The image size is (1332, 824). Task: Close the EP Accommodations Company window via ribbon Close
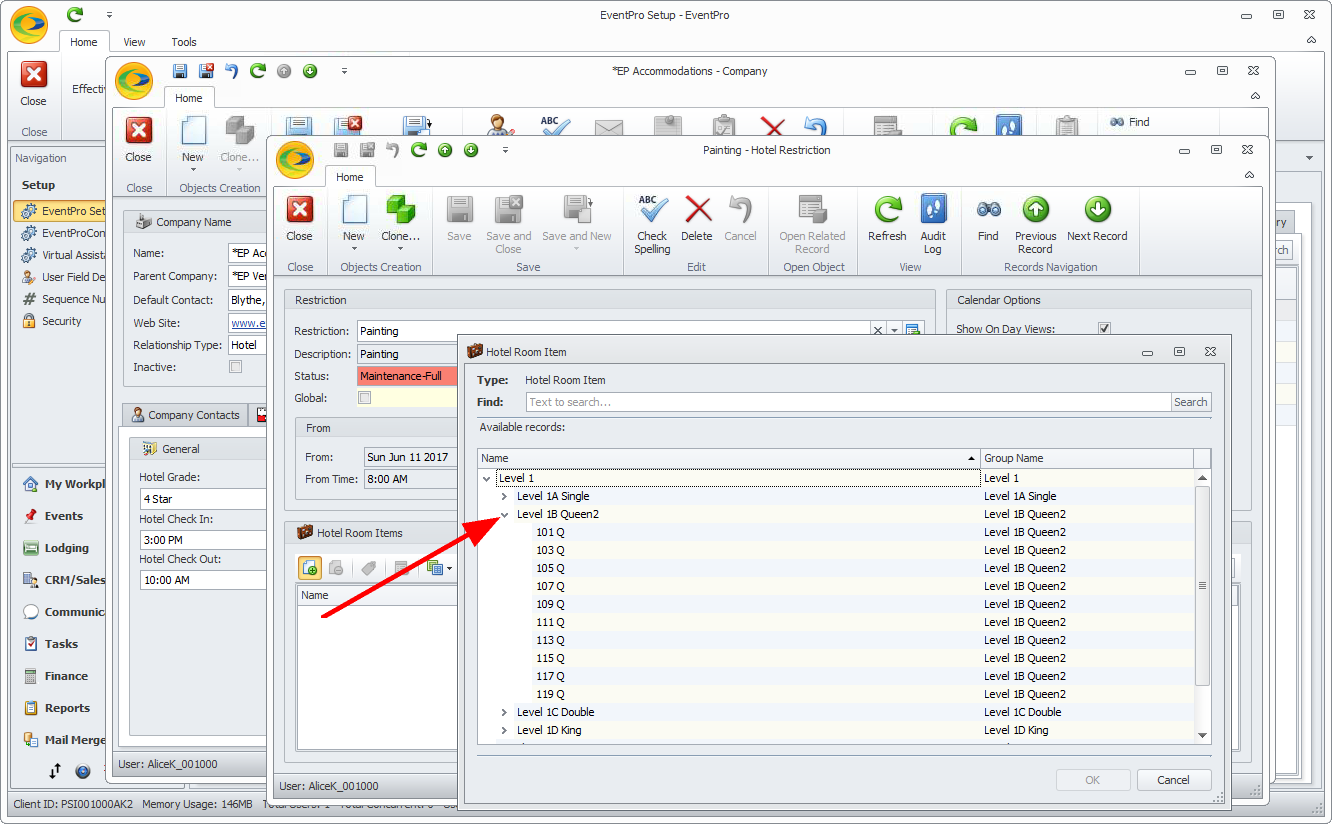point(139,140)
